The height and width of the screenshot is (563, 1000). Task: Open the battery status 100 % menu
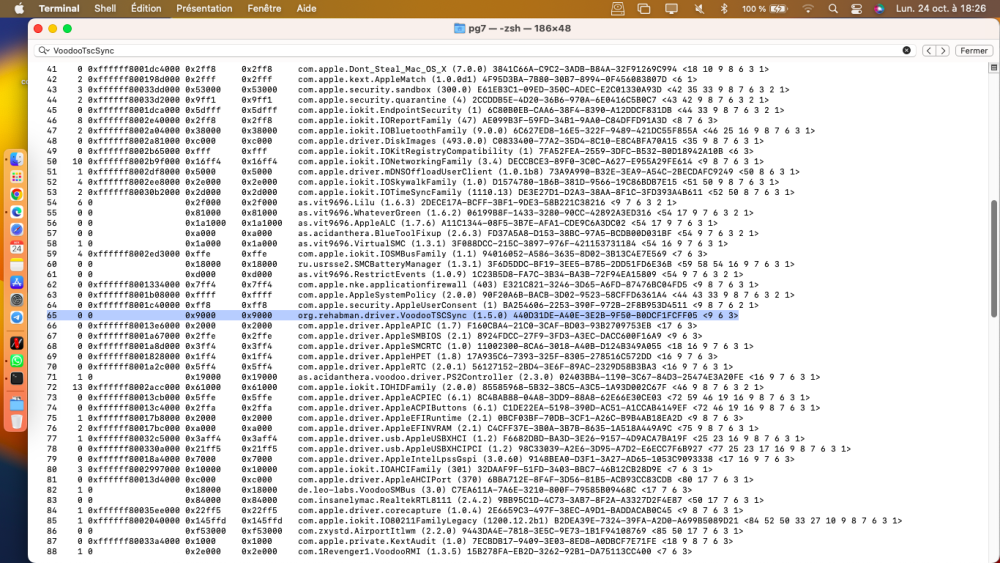pos(765,8)
